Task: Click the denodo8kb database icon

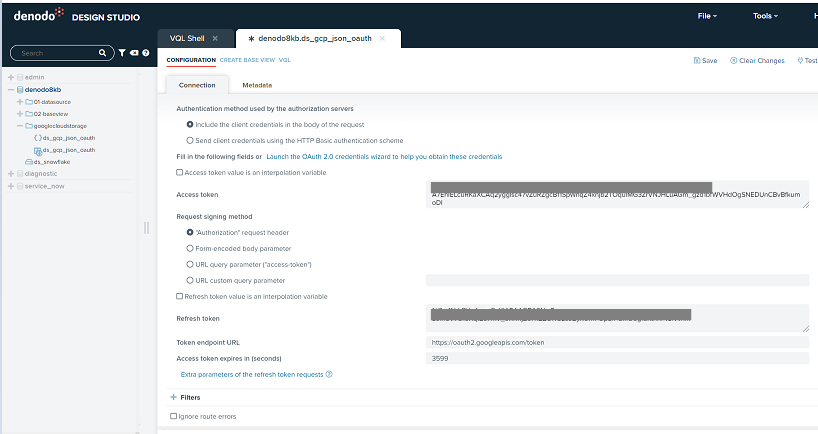Action: tap(20, 90)
